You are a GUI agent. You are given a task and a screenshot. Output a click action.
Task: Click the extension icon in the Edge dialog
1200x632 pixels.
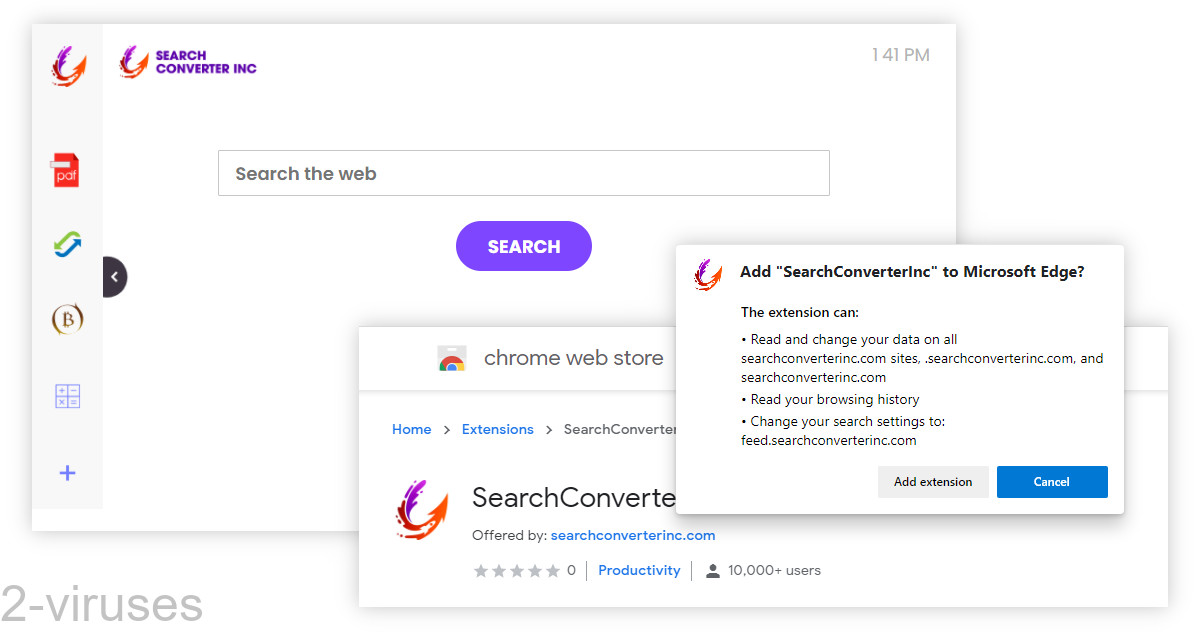(x=707, y=274)
